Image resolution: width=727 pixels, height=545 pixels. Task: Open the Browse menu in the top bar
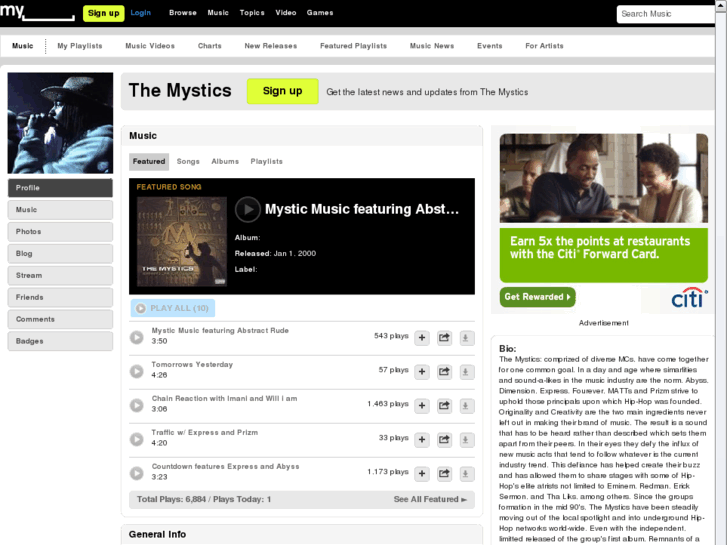coord(183,13)
